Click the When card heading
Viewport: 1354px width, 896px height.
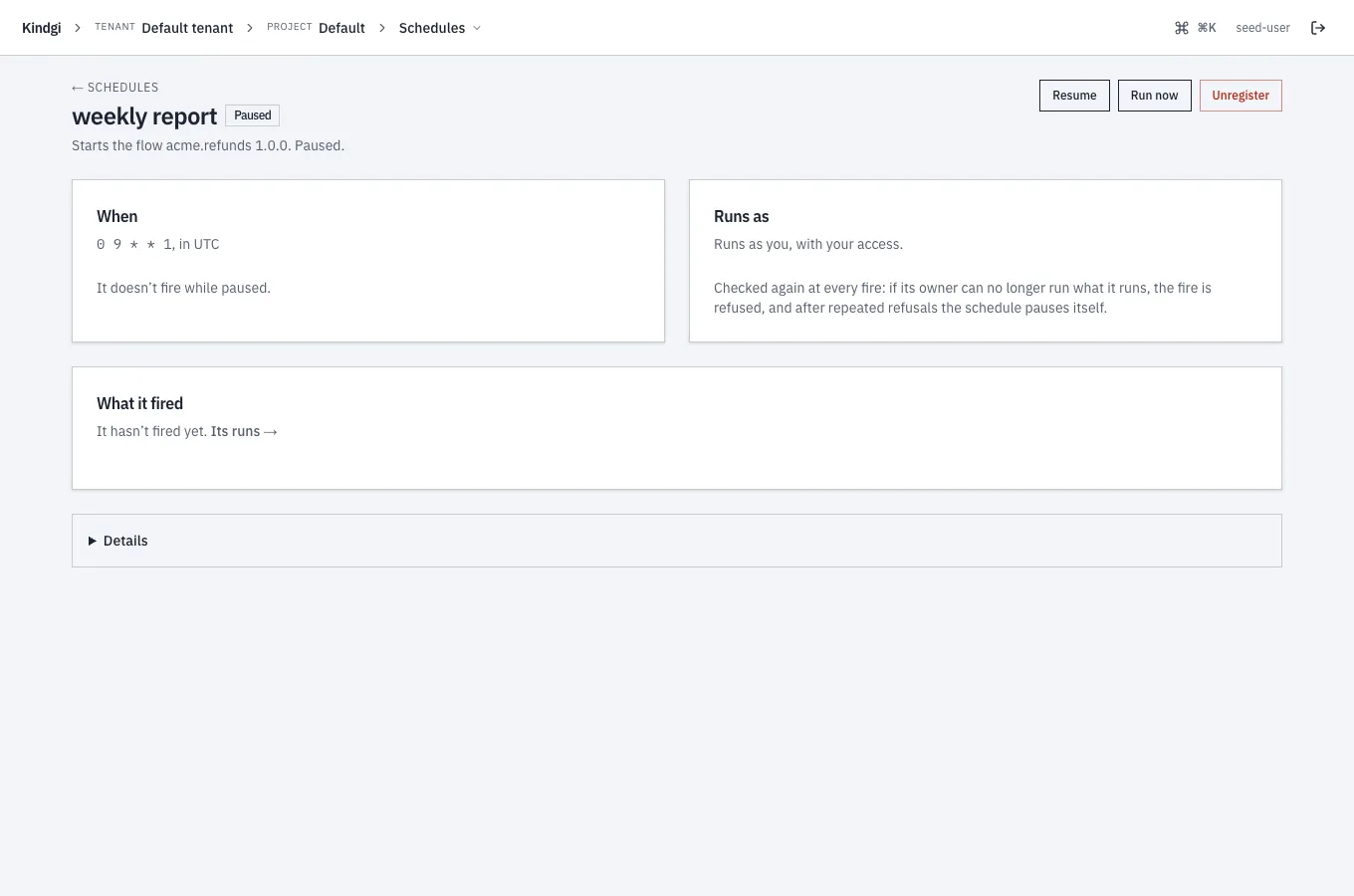tap(117, 216)
